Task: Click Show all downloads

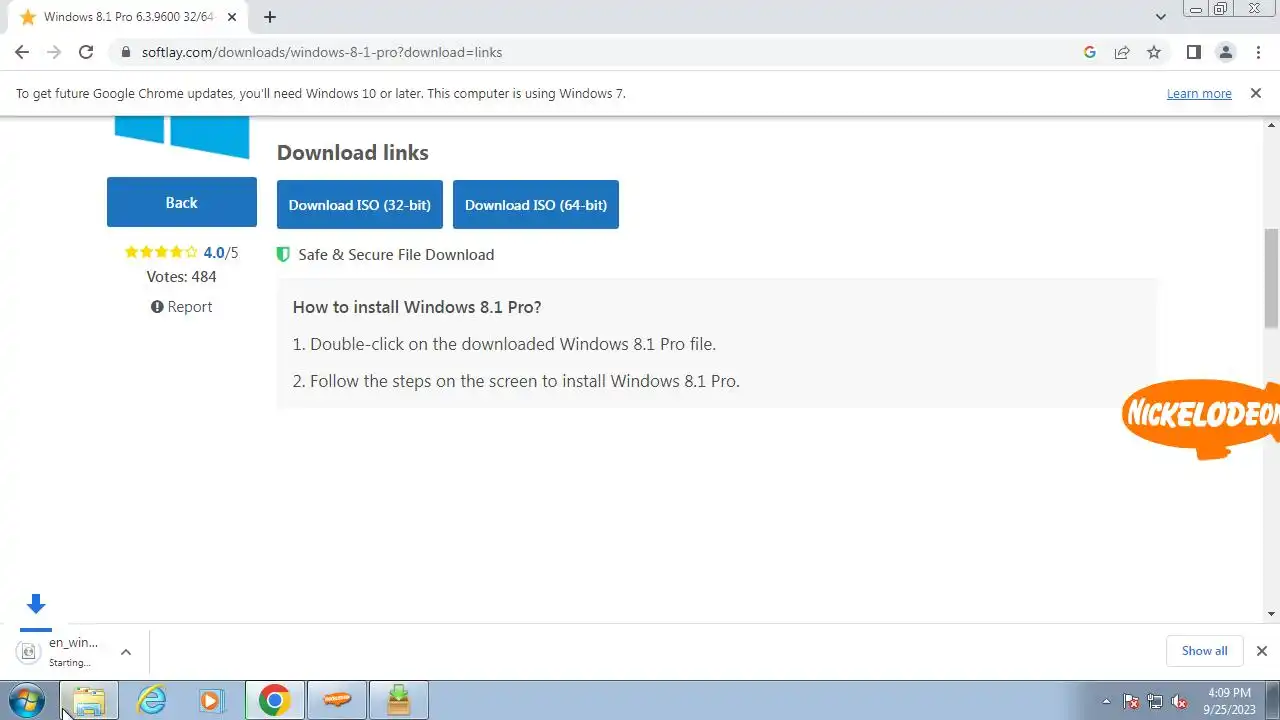Action: [x=1204, y=650]
